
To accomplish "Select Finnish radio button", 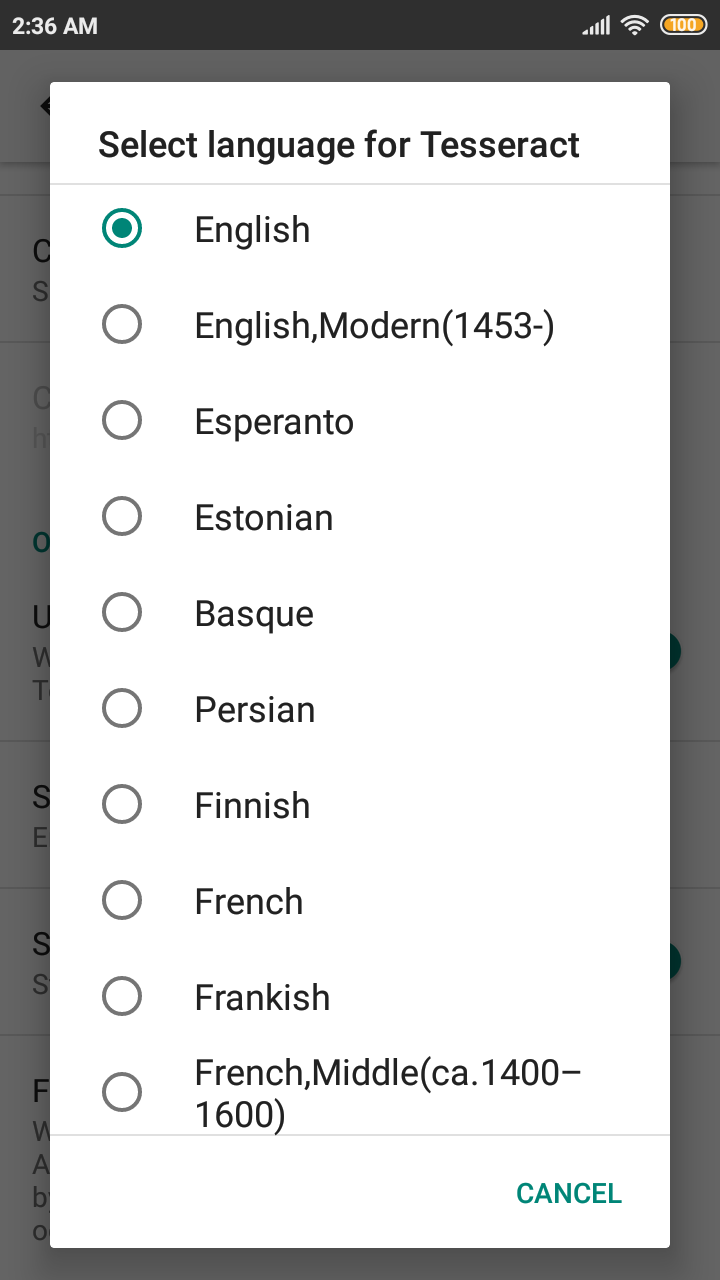I will click(122, 805).
